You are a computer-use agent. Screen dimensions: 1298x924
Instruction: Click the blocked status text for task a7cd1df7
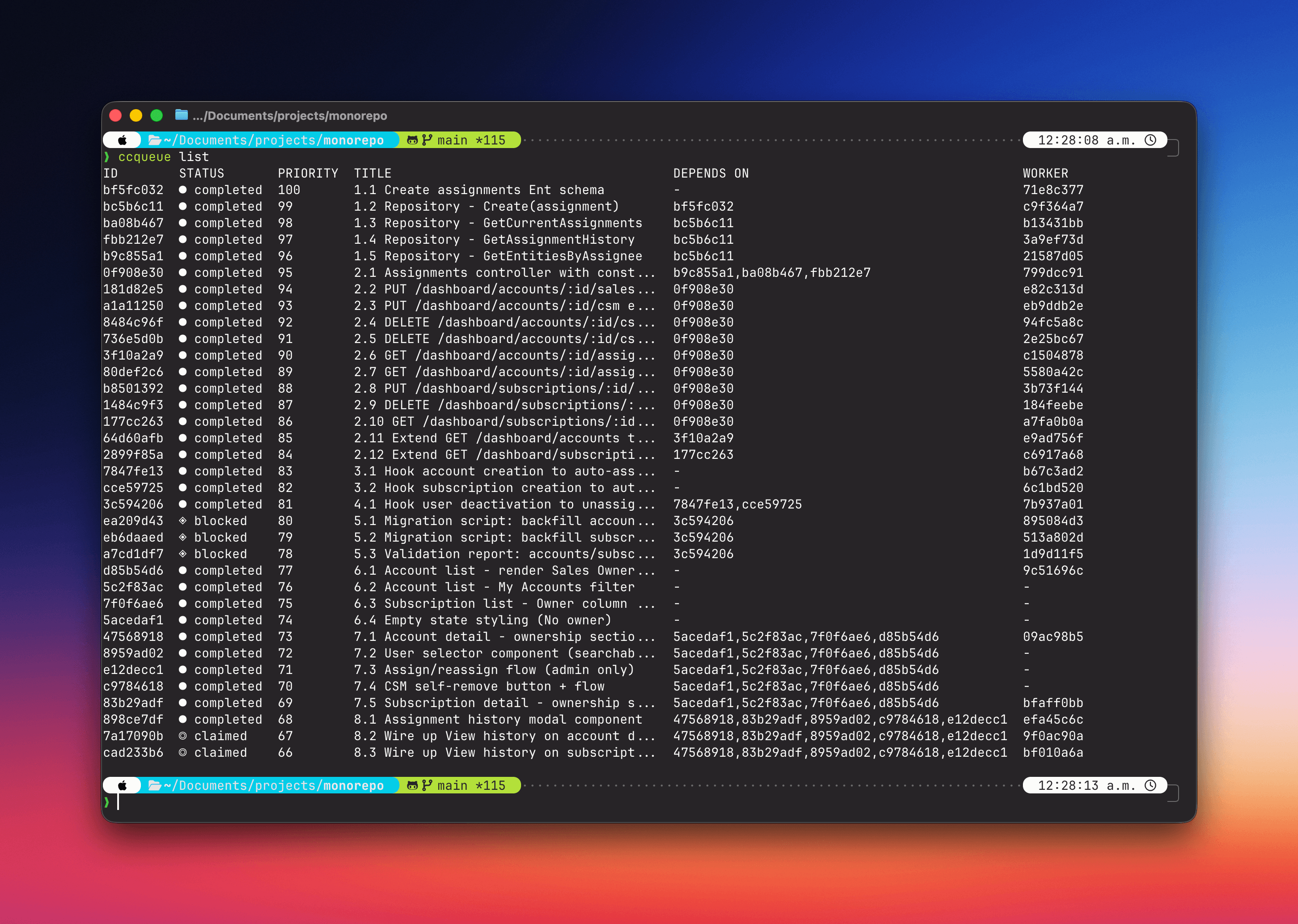point(221,554)
